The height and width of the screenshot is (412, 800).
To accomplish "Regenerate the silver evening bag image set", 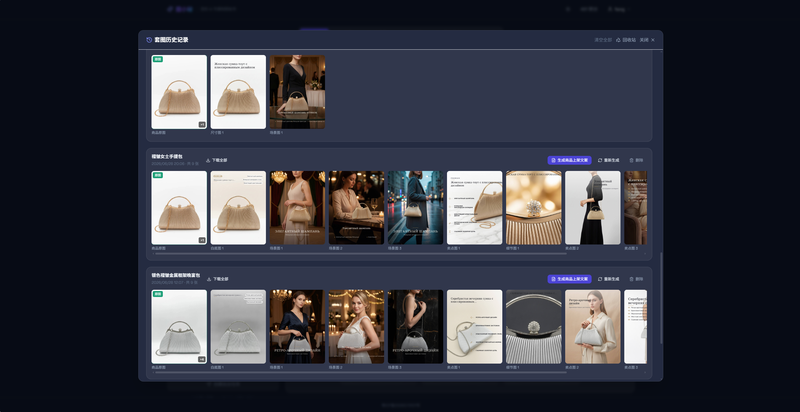I will point(608,279).
